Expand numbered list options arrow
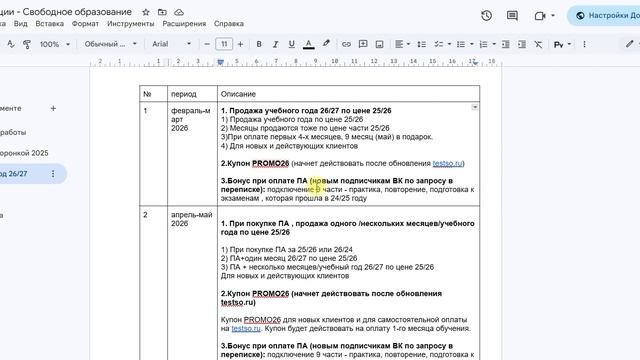The height and width of the screenshot is (360, 640). pos(494,44)
